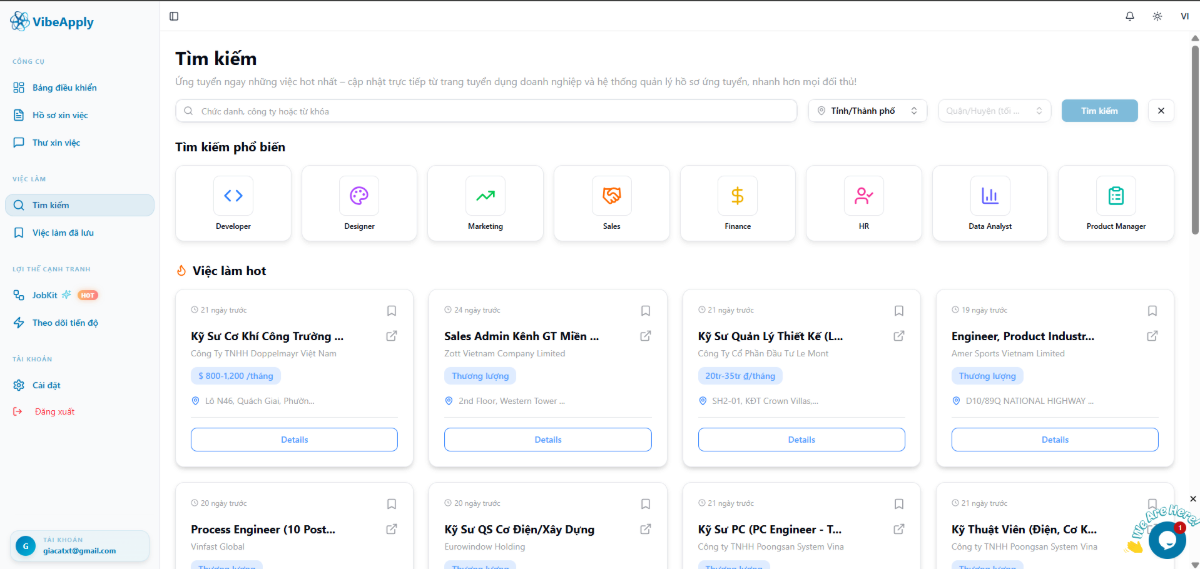Click Details for Amer Sports Vietnam job

tap(1055, 440)
